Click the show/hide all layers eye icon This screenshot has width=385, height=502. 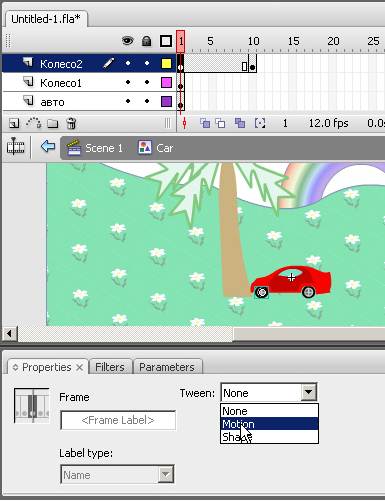(128, 41)
